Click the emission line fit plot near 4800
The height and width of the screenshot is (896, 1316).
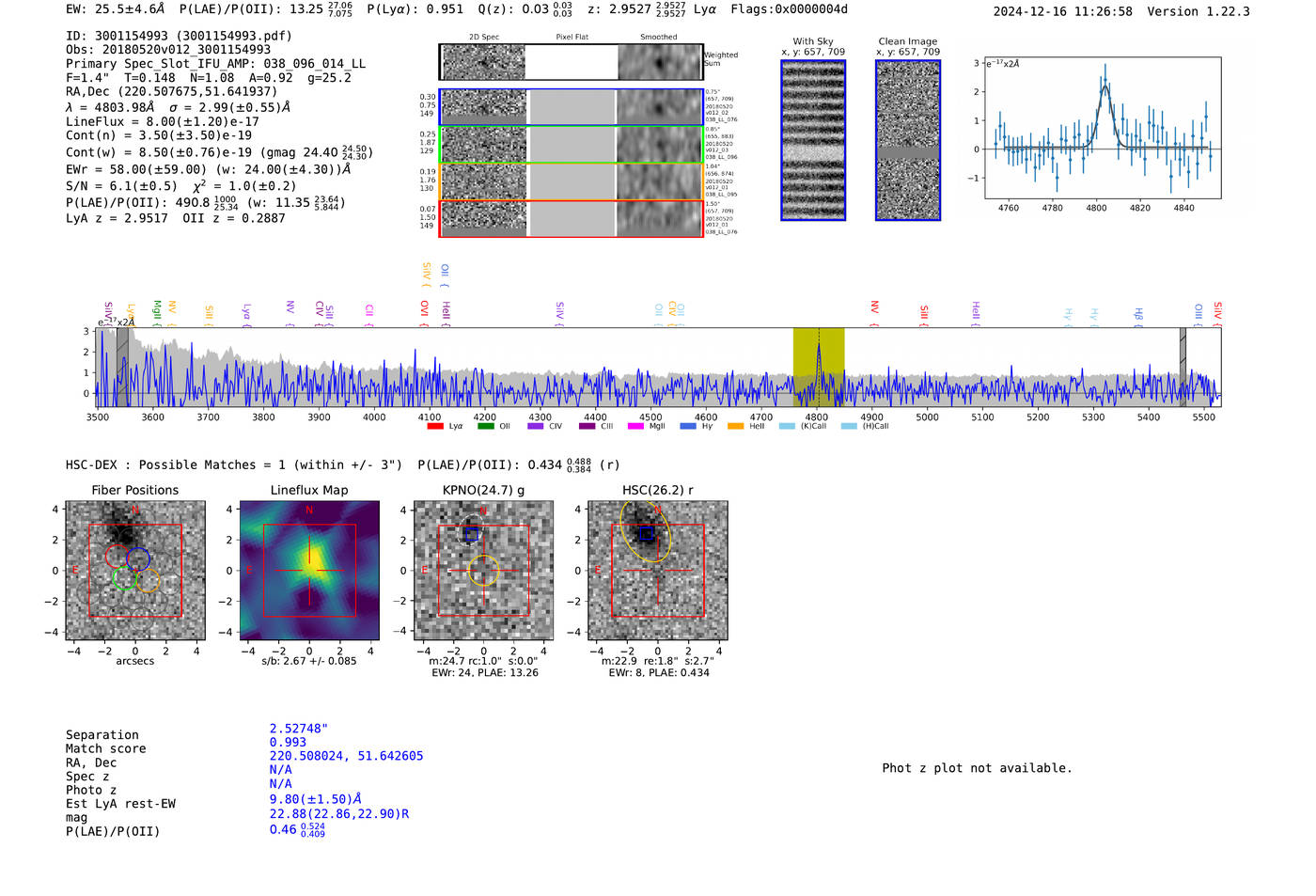[1103, 128]
